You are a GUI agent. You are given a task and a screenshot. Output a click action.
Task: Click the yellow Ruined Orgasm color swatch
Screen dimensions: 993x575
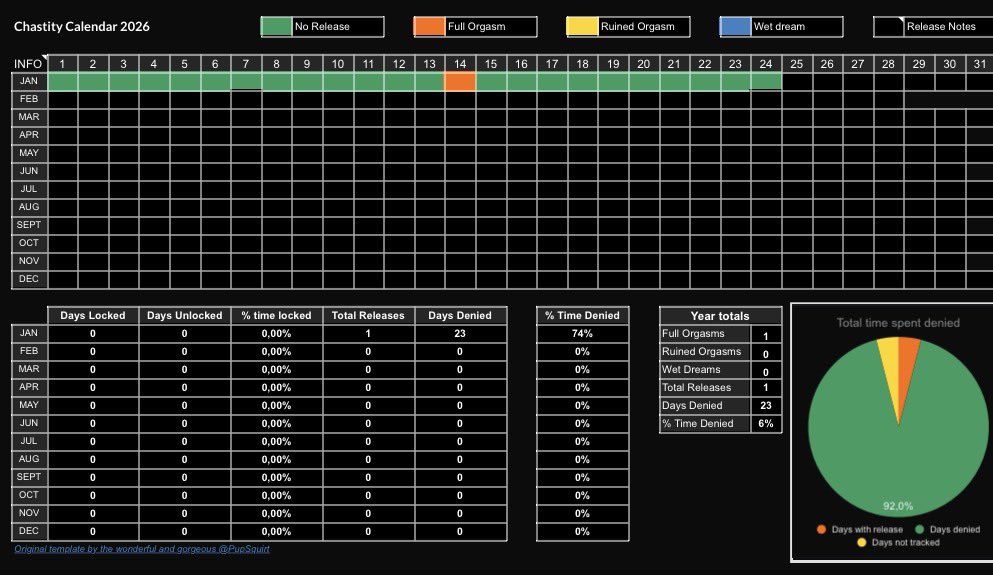[582, 27]
